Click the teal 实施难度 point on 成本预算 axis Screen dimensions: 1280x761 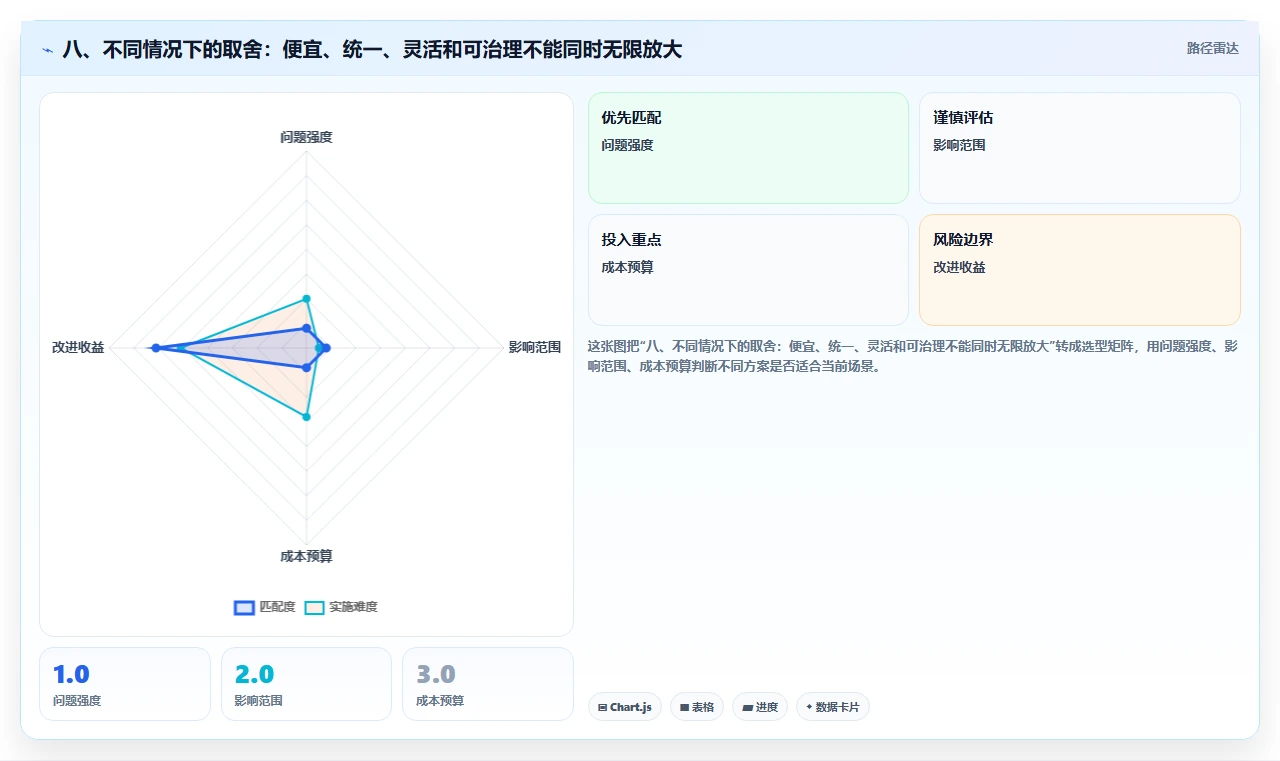307,417
